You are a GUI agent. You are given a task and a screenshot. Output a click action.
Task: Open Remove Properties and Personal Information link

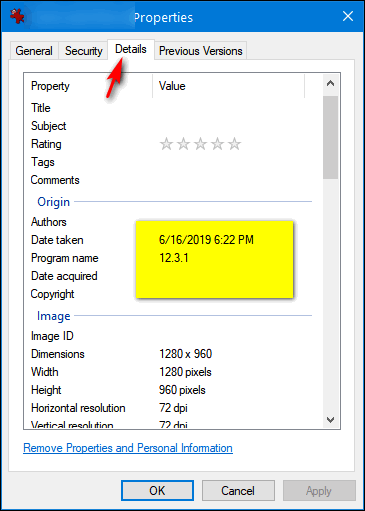coord(128,448)
